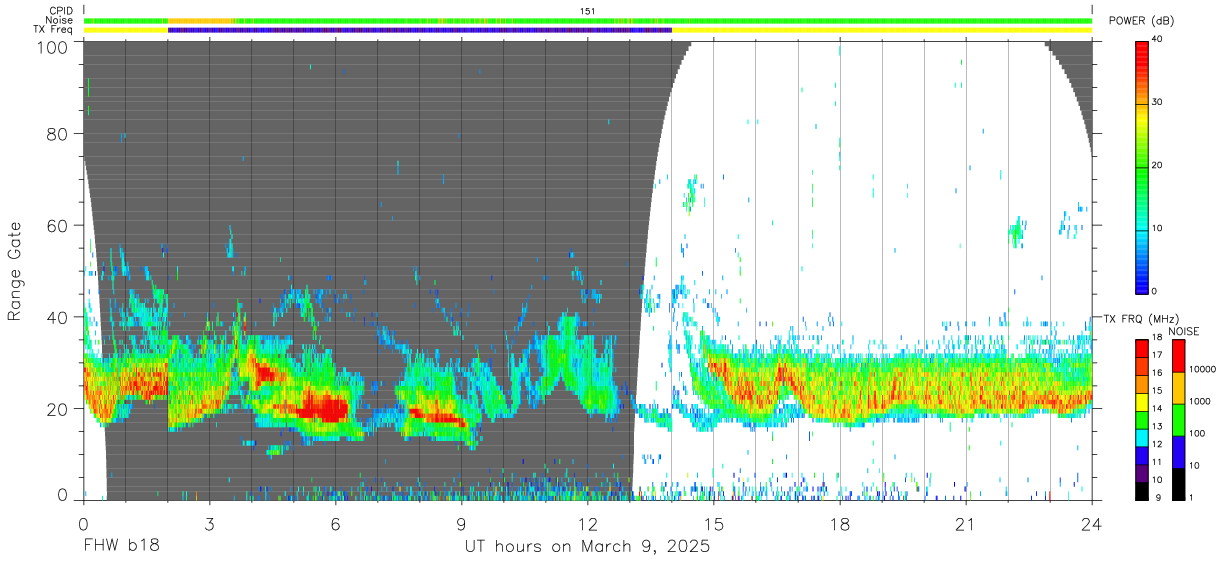Click the '16' tick on TX FRQ scale
Image resolution: width=1228 pixels, height=567 pixels.
[1158, 373]
